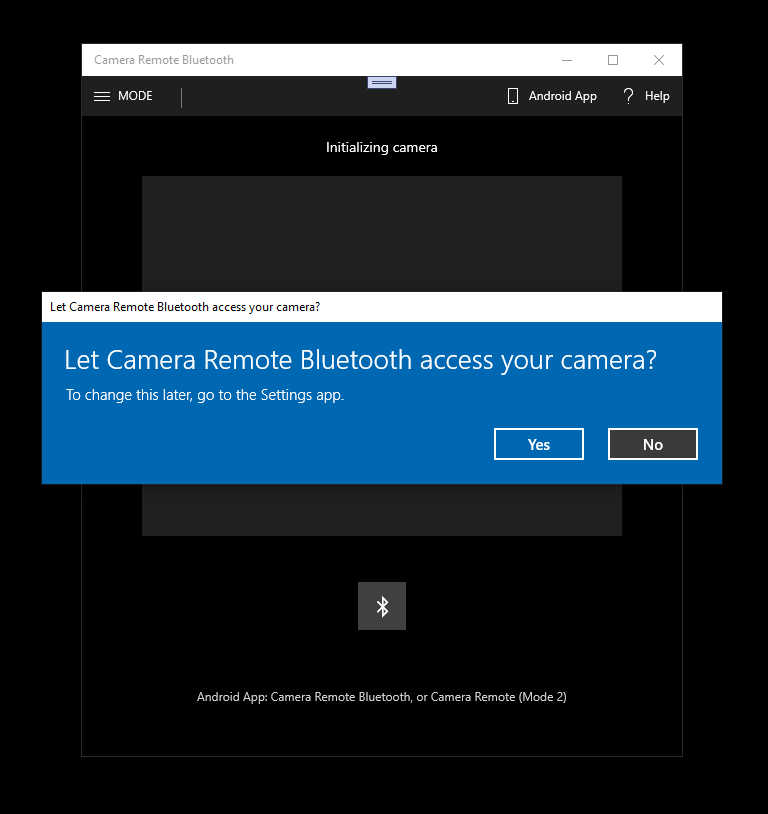Open the Android App link
Image resolution: width=768 pixels, height=814 pixels.
(551, 96)
